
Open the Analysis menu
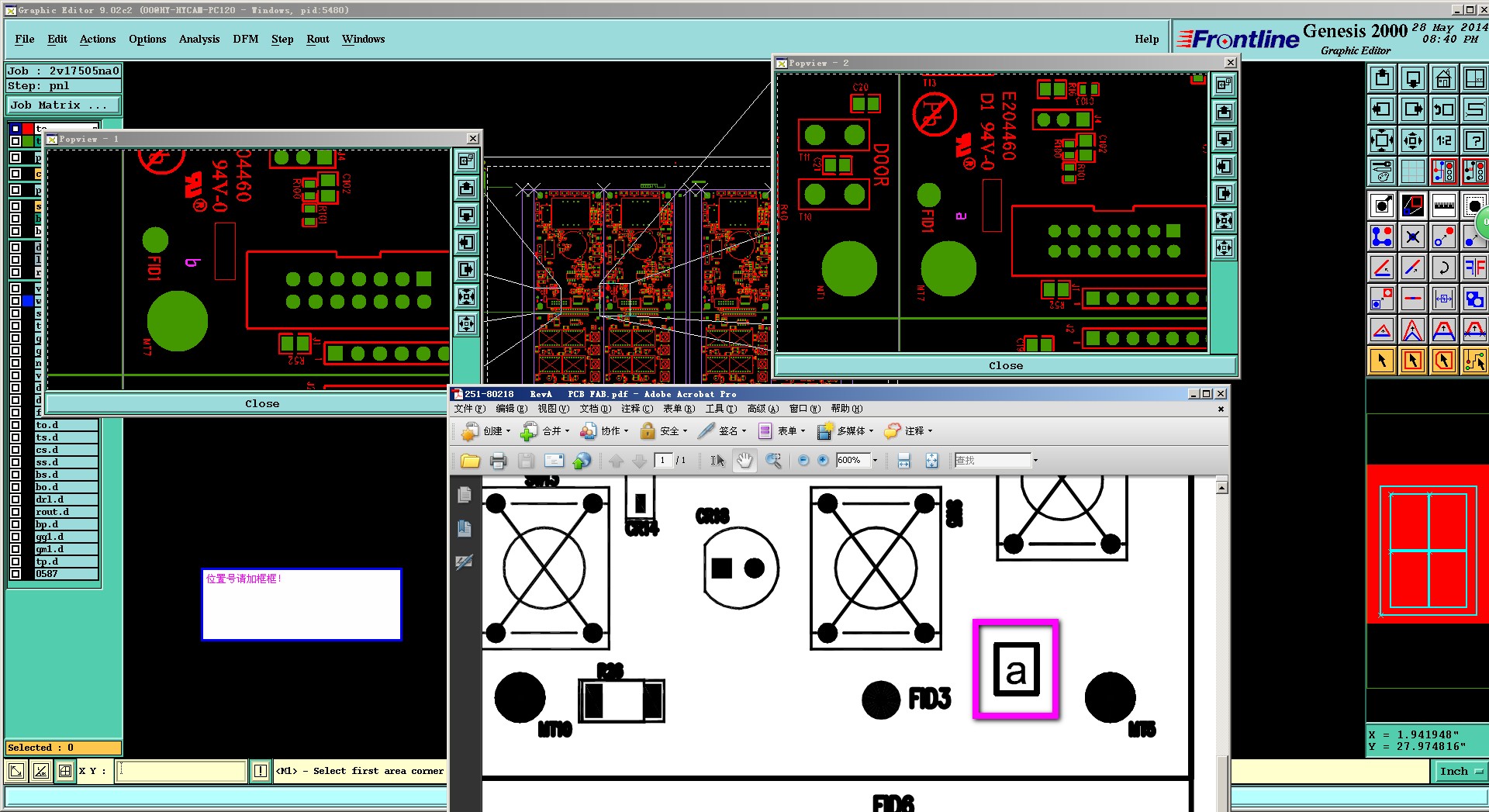tap(199, 40)
